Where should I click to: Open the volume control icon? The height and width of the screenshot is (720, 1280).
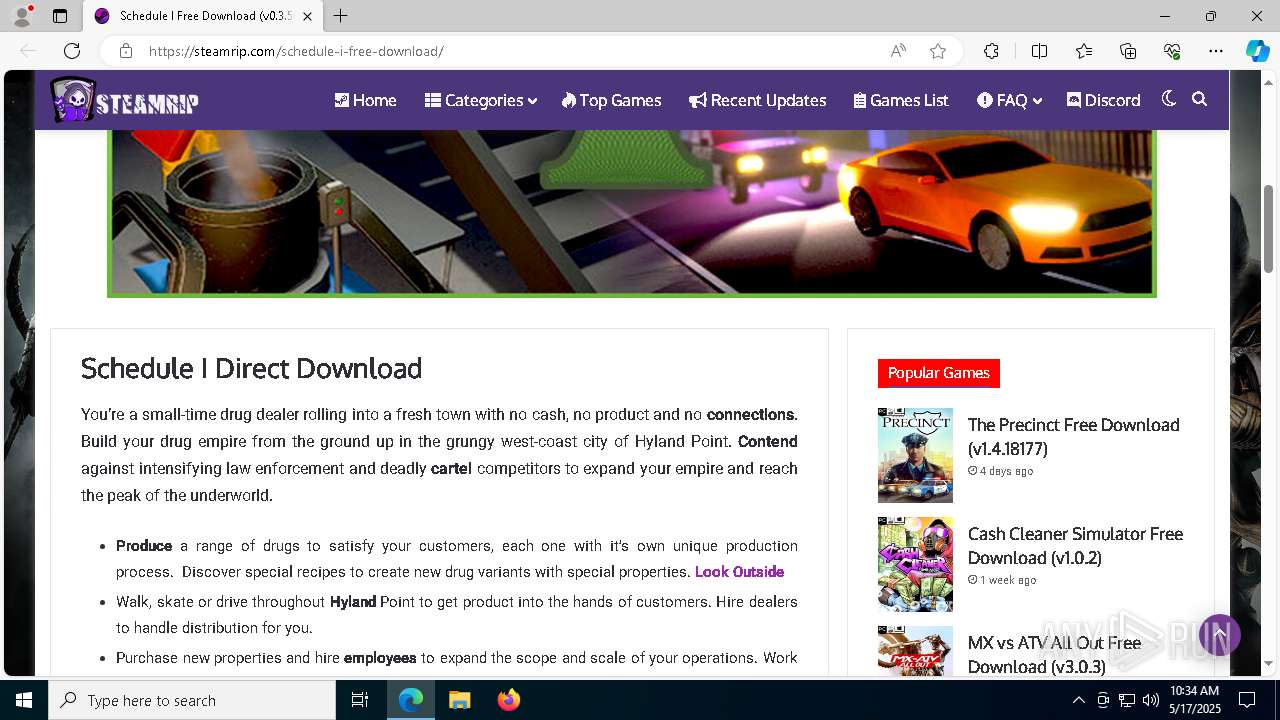click(x=1151, y=700)
